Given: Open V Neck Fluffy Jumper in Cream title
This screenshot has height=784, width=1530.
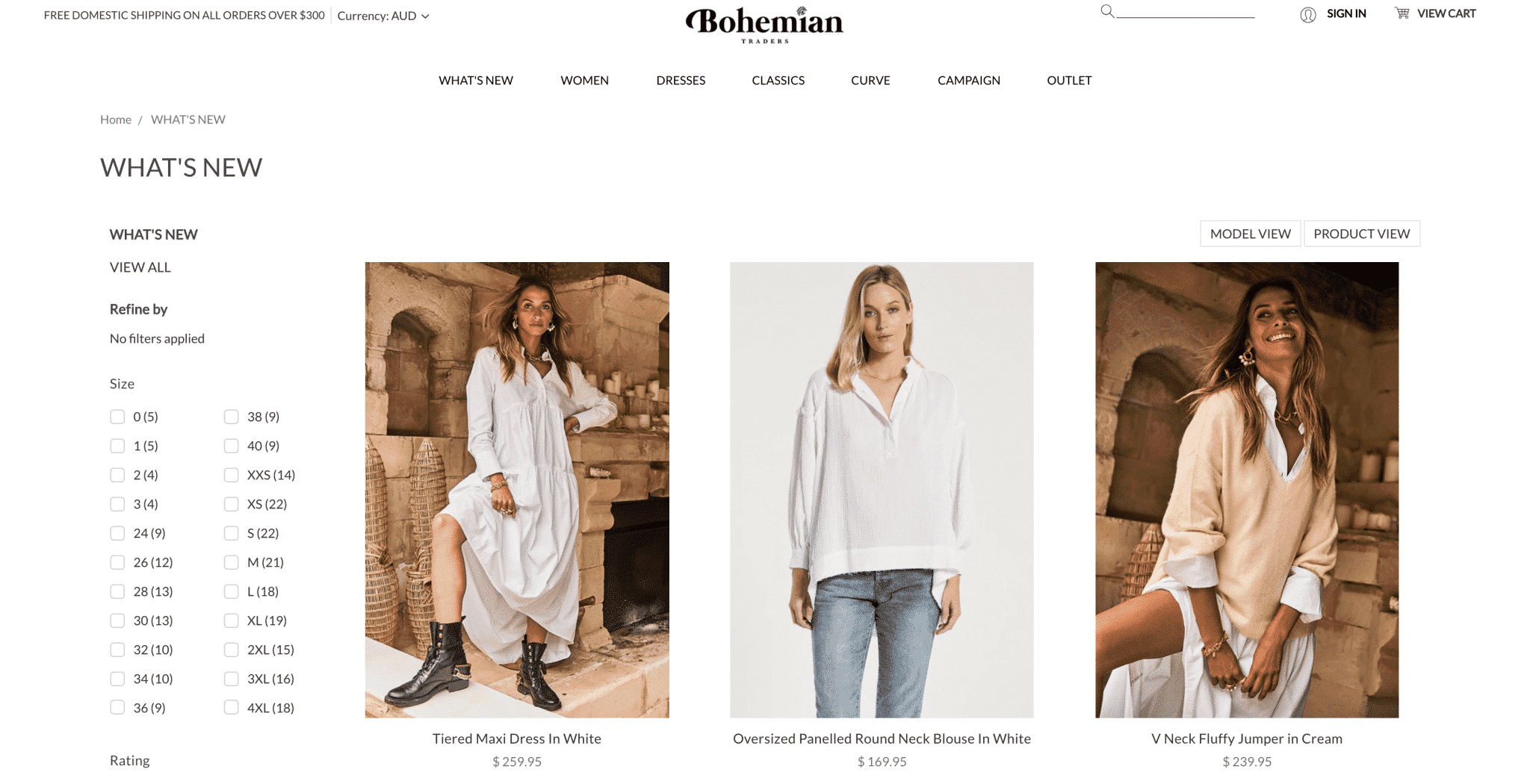Looking at the screenshot, I should click(x=1247, y=738).
